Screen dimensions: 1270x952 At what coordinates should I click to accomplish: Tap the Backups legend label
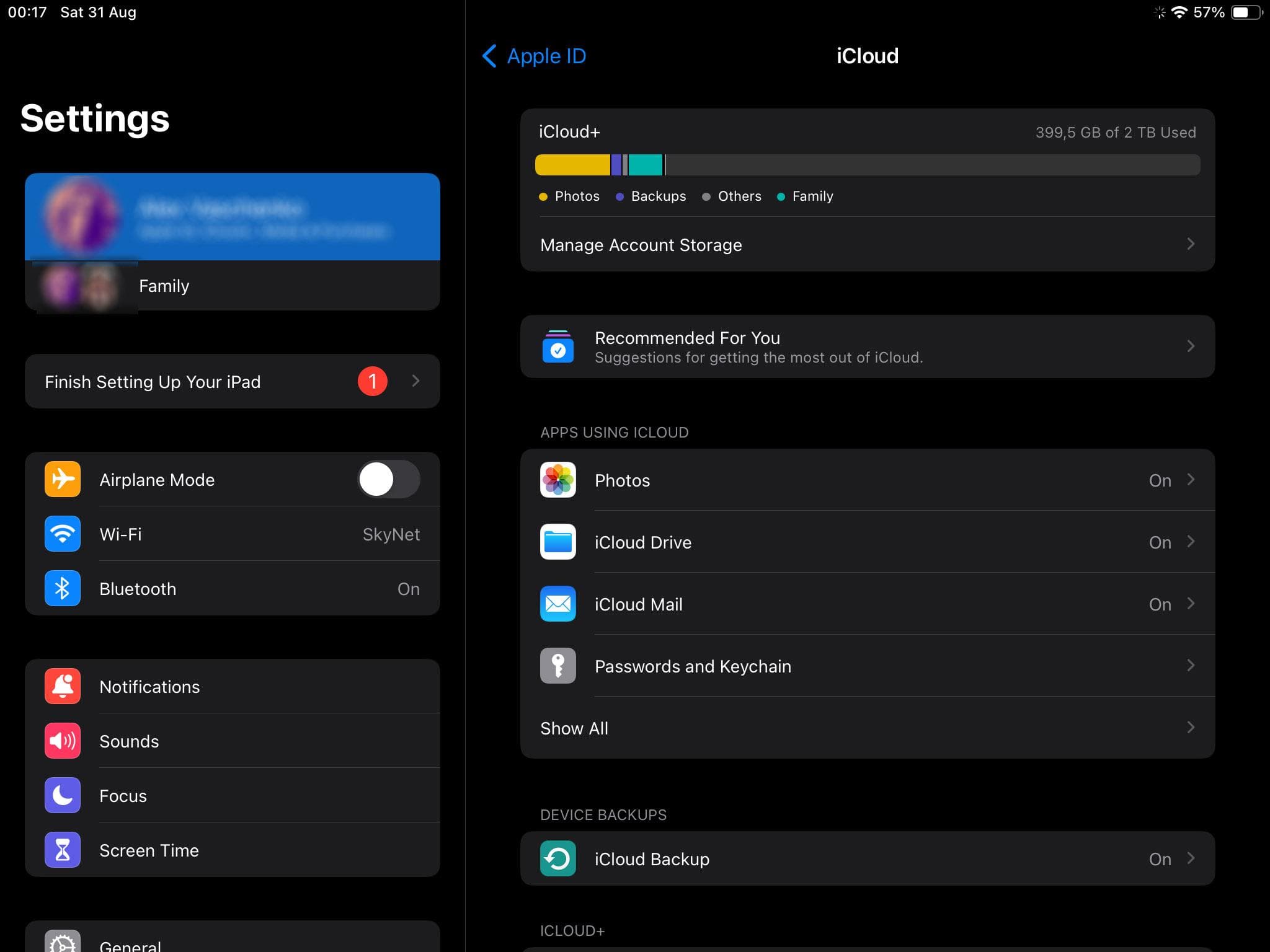click(x=659, y=196)
